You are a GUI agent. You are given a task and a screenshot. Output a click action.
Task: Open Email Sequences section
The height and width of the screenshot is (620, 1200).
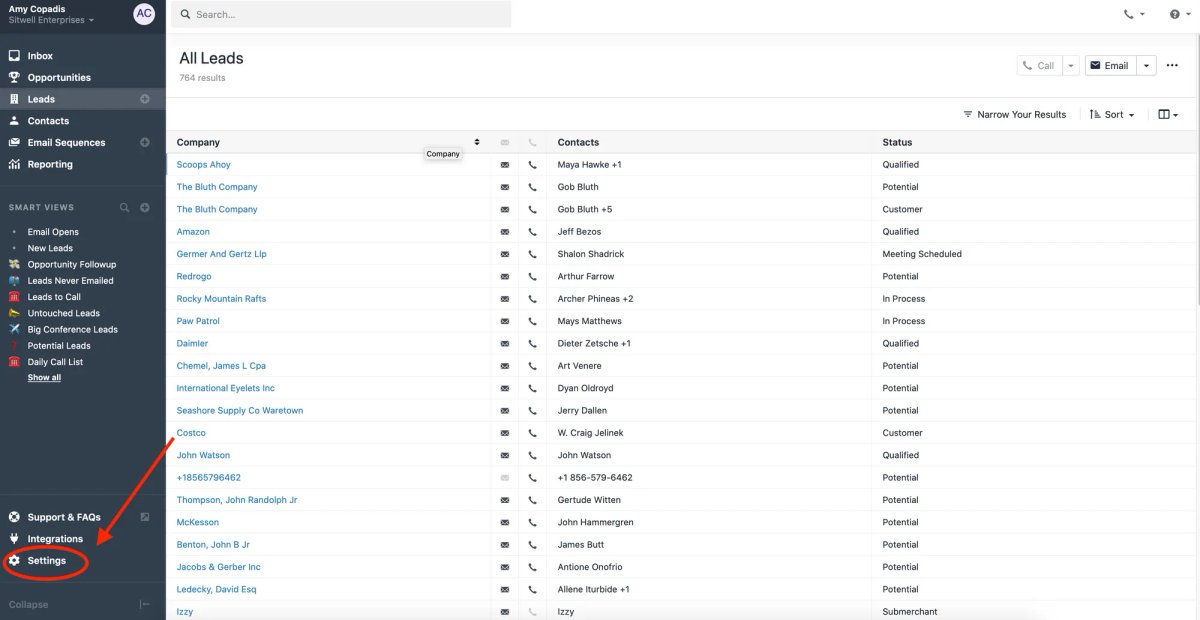[x=66, y=143]
